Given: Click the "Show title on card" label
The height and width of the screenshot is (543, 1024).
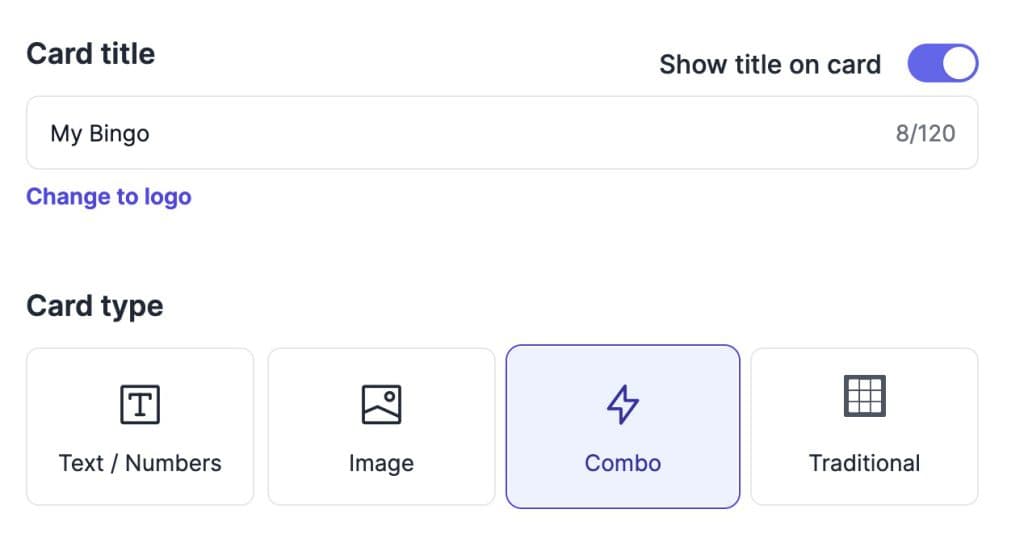Looking at the screenshot, I should (x=770, y=65).
